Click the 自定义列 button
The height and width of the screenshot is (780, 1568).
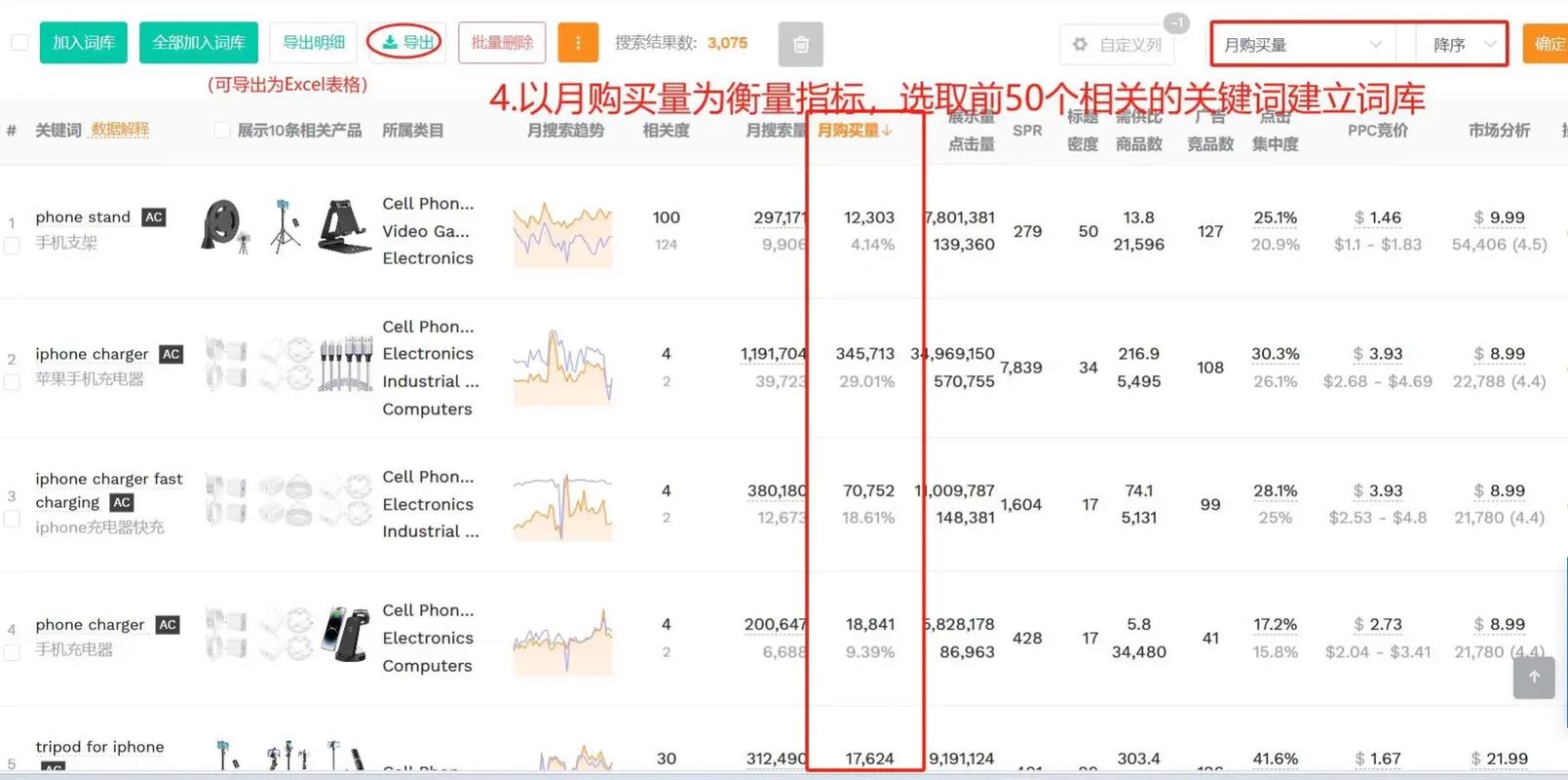pos(1117,45)
